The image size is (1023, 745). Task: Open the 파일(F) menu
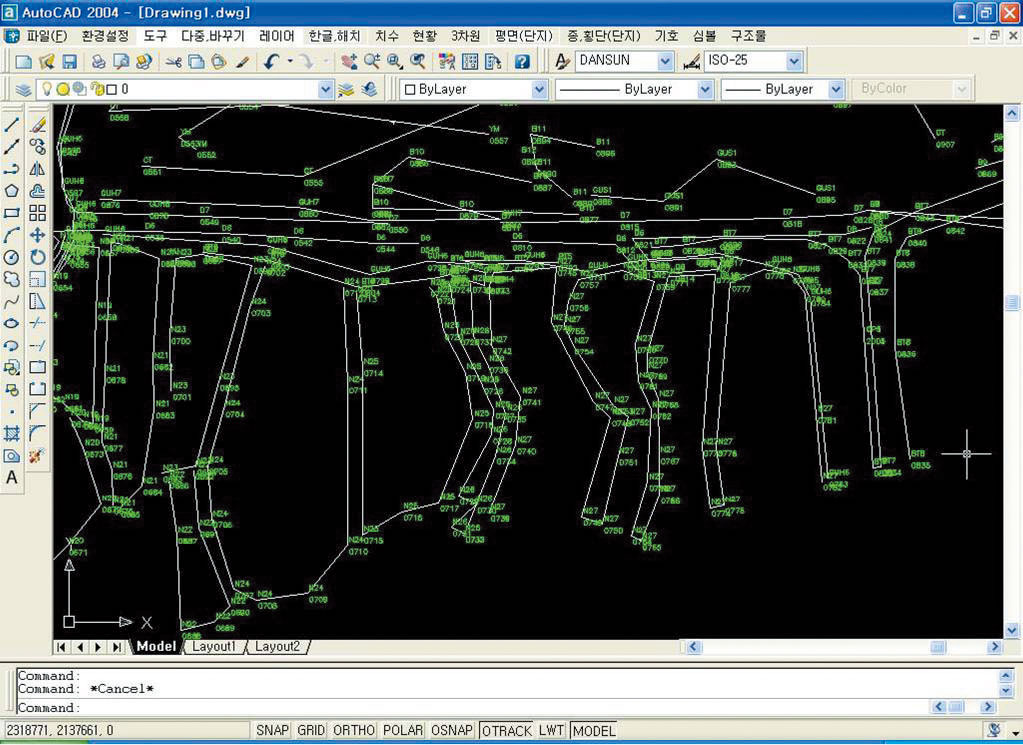(x=47, y=36)
